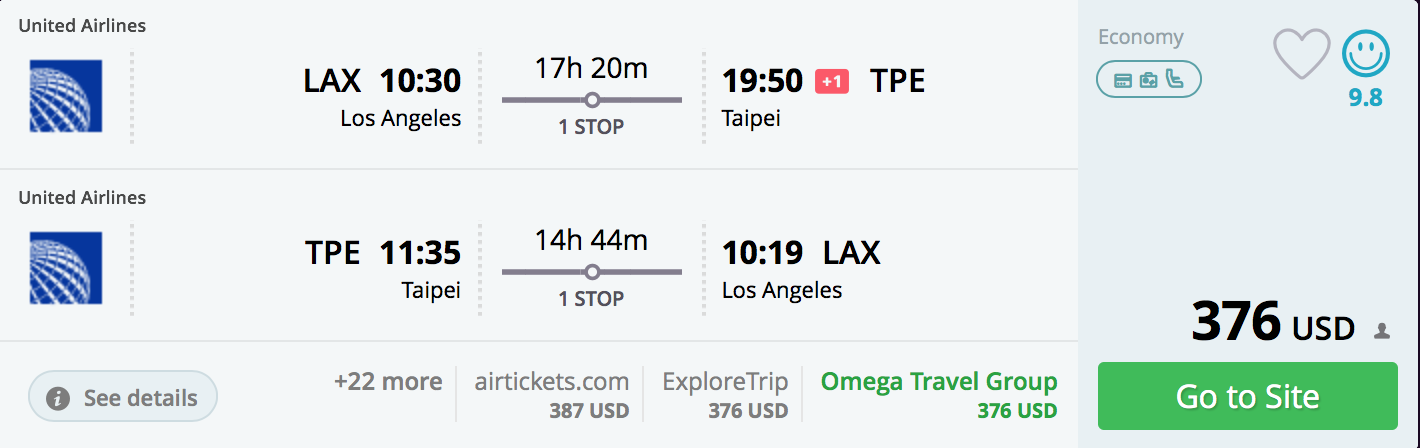This screenshot has width=1420, height=448.
Task: Click the credit card fare icon
Action: pyautogui.click(x=1123, y=80)
